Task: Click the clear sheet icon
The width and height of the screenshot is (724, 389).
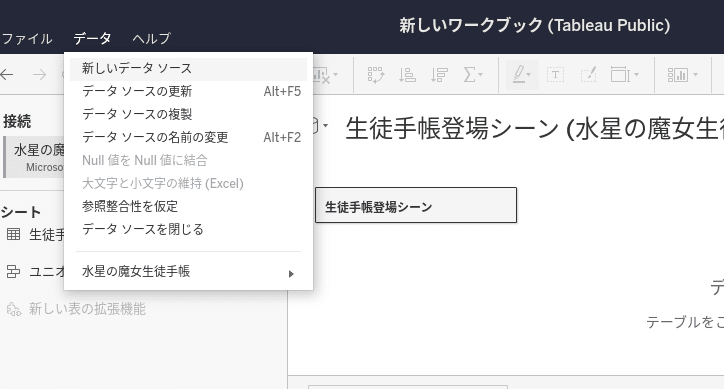Action: tap(322, 75)
